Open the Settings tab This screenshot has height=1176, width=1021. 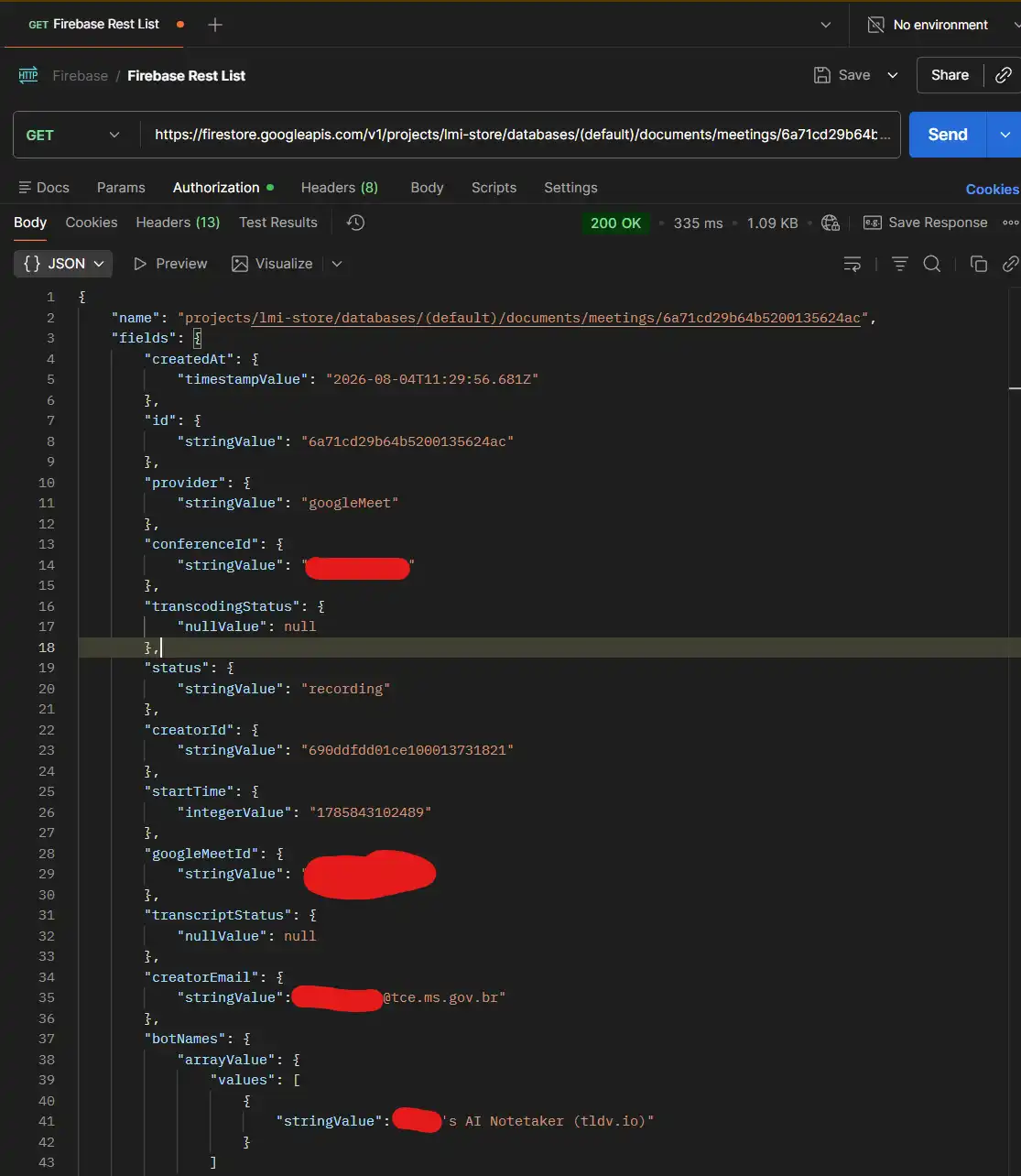pos(570,188)
